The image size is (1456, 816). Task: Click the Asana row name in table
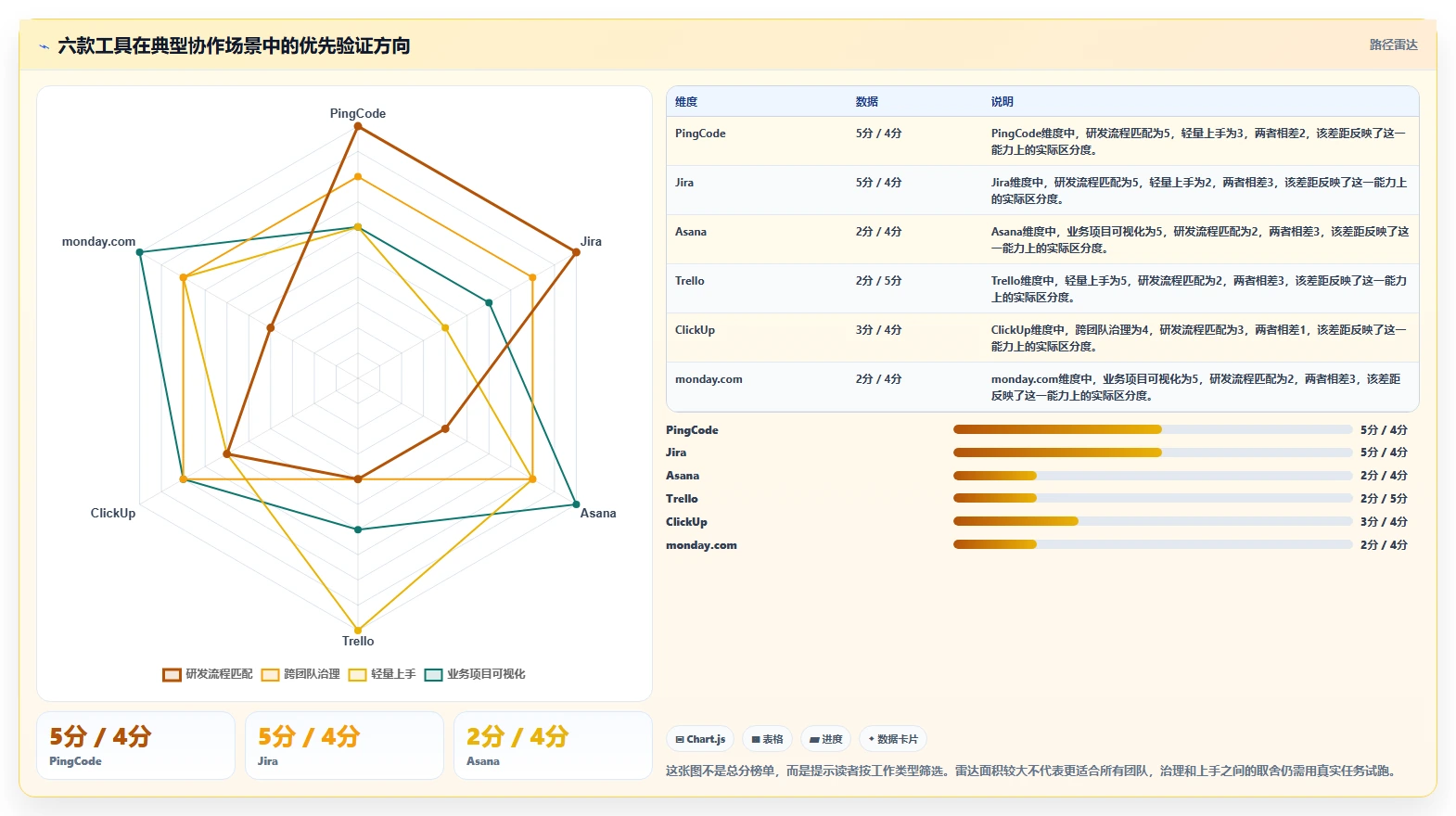[x=691, y=232]
